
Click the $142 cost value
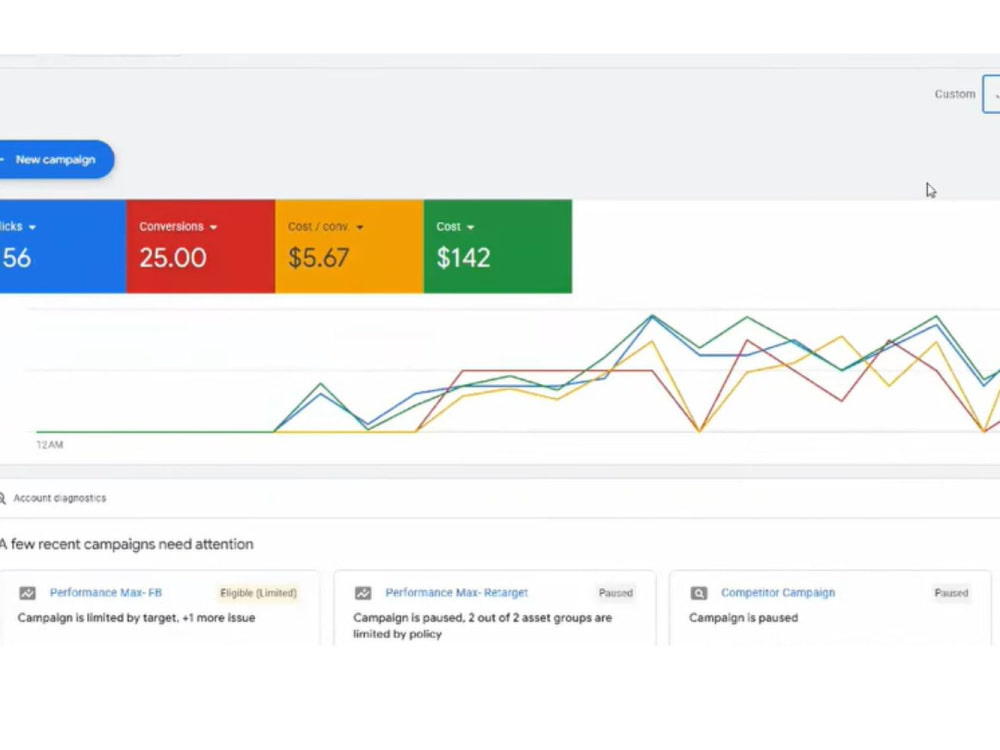point(464,258)
